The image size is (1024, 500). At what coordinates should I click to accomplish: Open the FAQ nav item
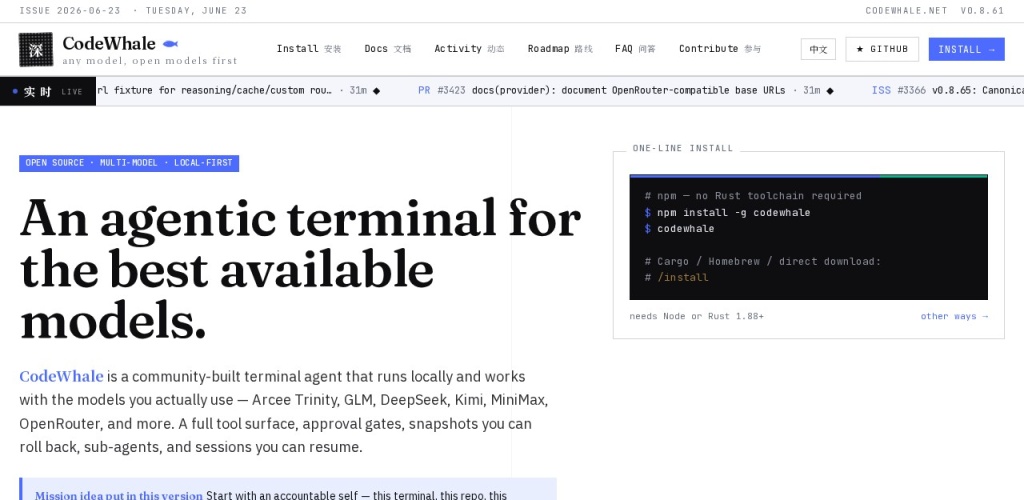[x=635, y=48]
